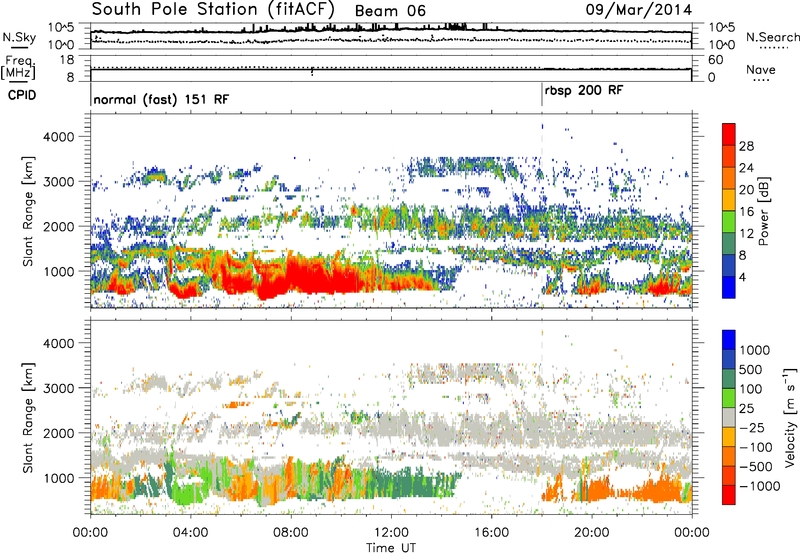The height and width of the screenshot is (554, 800).
Task: Click the solid line sample under "N.Sky"
Action: (x=19, y=47)
